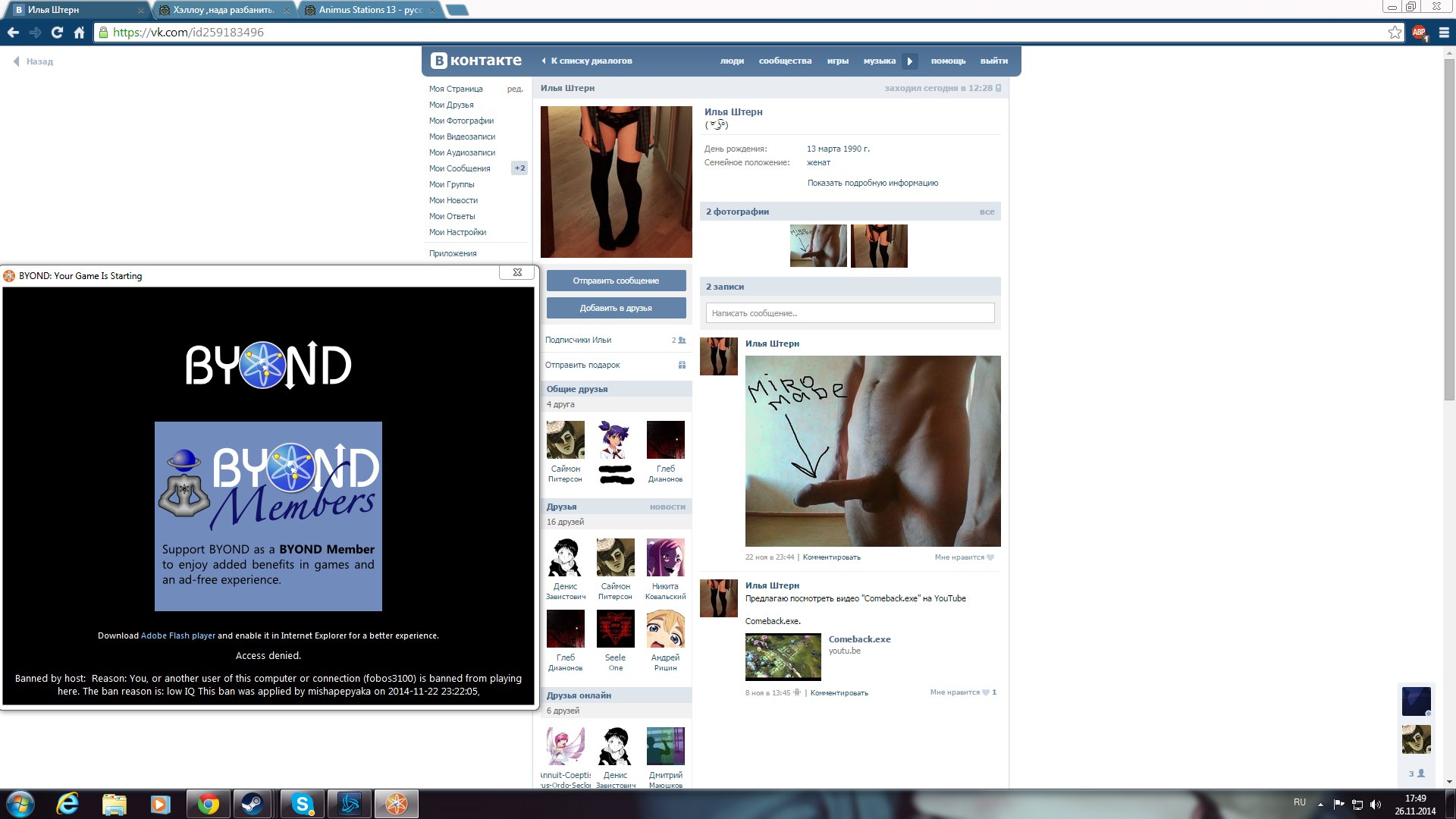Screen dimensions: 1456x819
Task: Open the Chrome hamburger menu
Action: tap(1444, 33)
